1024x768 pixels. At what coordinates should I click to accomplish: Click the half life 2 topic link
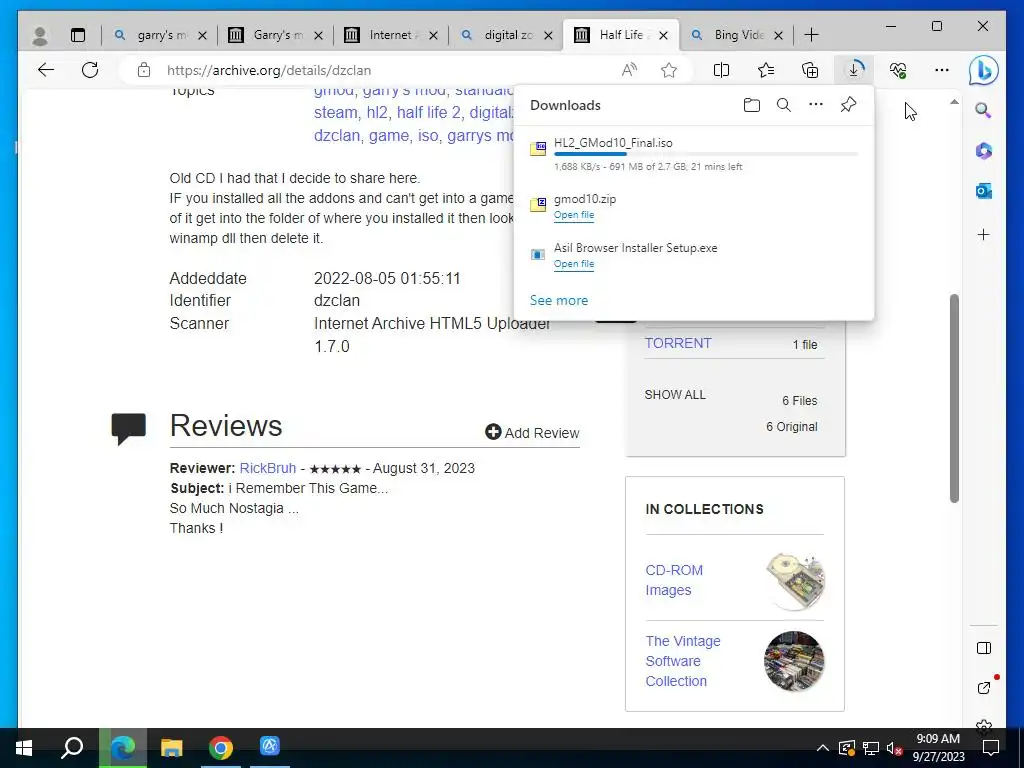[x=428, y=113]
